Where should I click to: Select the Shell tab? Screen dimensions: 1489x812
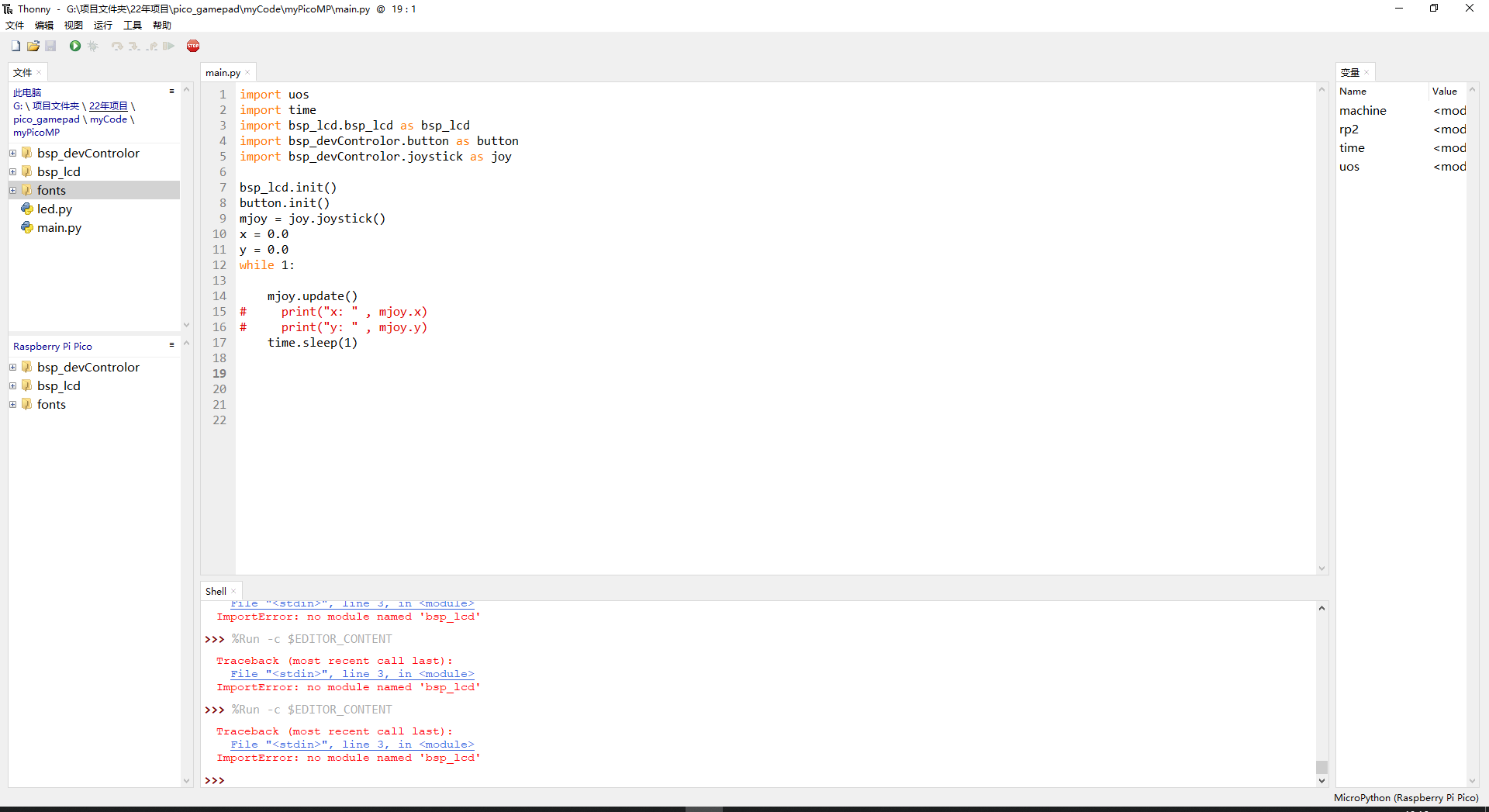pos(216,592)
